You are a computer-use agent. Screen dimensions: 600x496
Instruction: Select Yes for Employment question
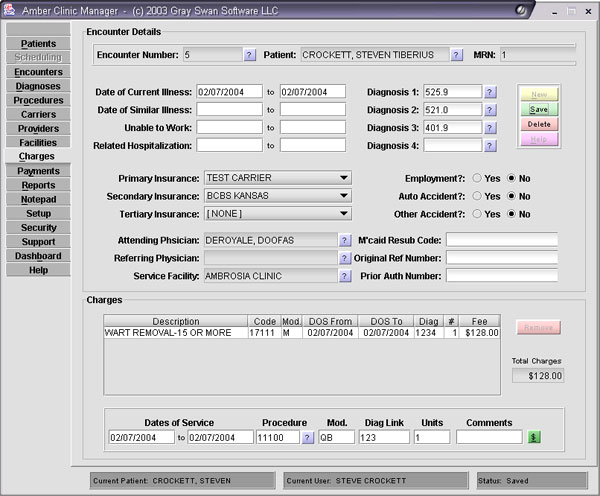[x=477, y=178]
